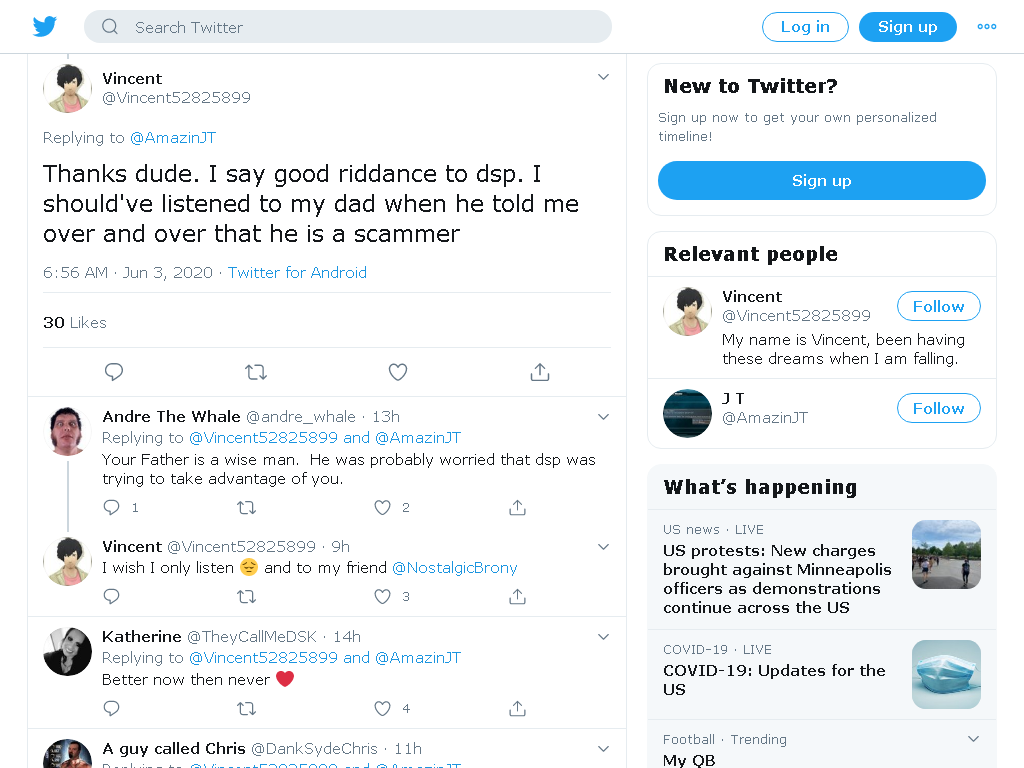Reply to Vincent's NostalgicBrony tweet
The width and height of the screenshot is (1024, 768).
pyautogui.click(x=112, y=596)
